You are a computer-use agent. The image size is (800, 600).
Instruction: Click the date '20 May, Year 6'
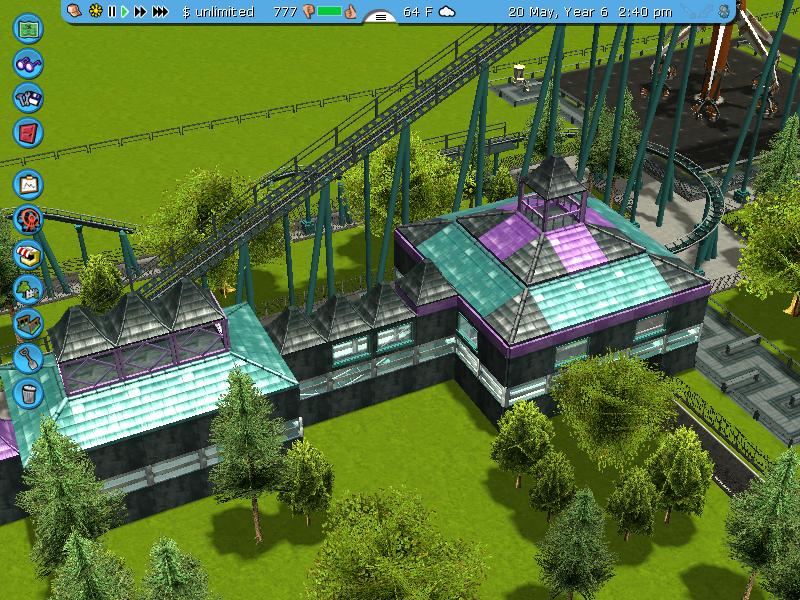tap(558, 12)
